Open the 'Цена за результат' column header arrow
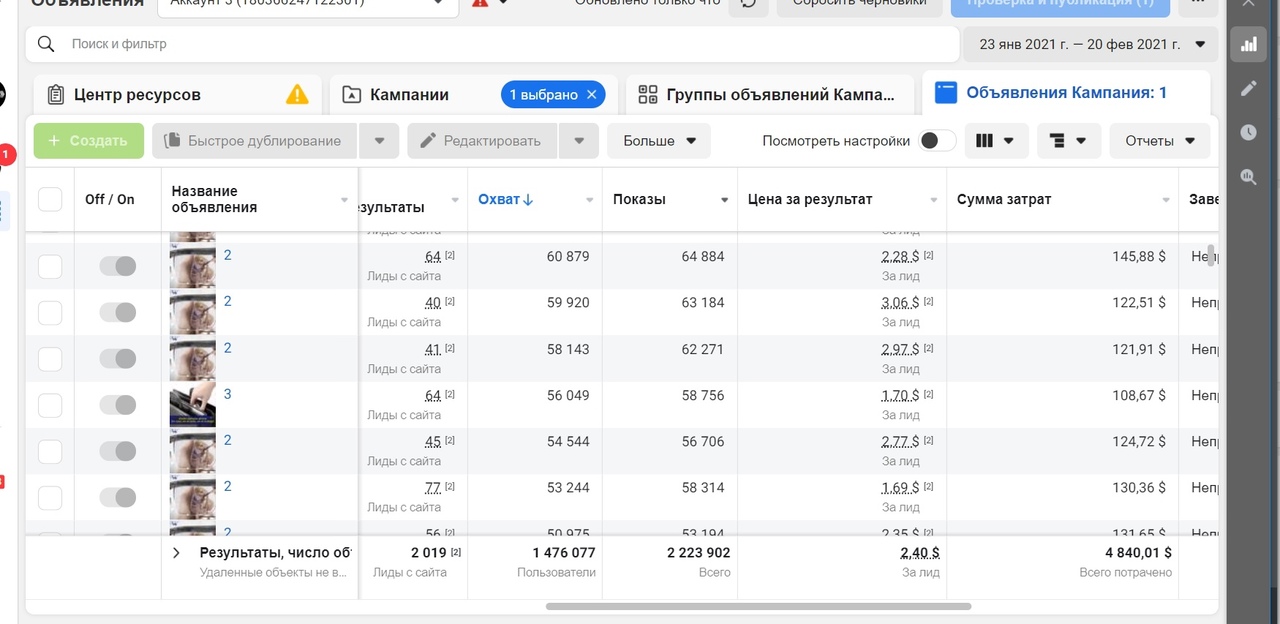1280x624 pixels. (x=934, y=200)
